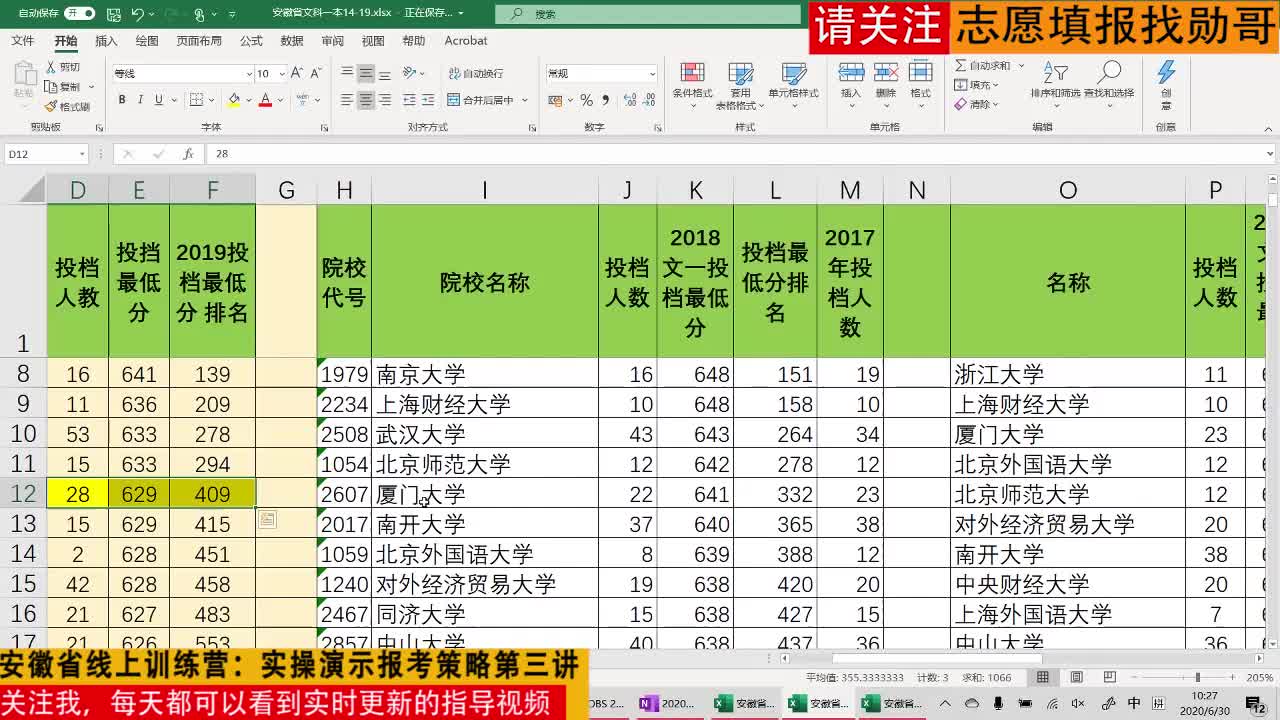Open OneNote from the taskbar
This screenshot has width=1280, height=720.
(x=666, y=703)
